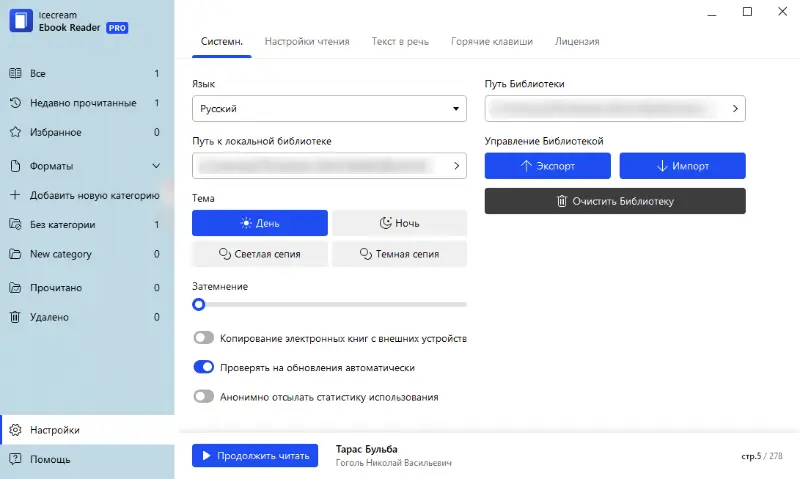Image resolution: width=800 pixels, height=479 pixels.
Task: Click the New category folder icon
Action: point(15,254)
